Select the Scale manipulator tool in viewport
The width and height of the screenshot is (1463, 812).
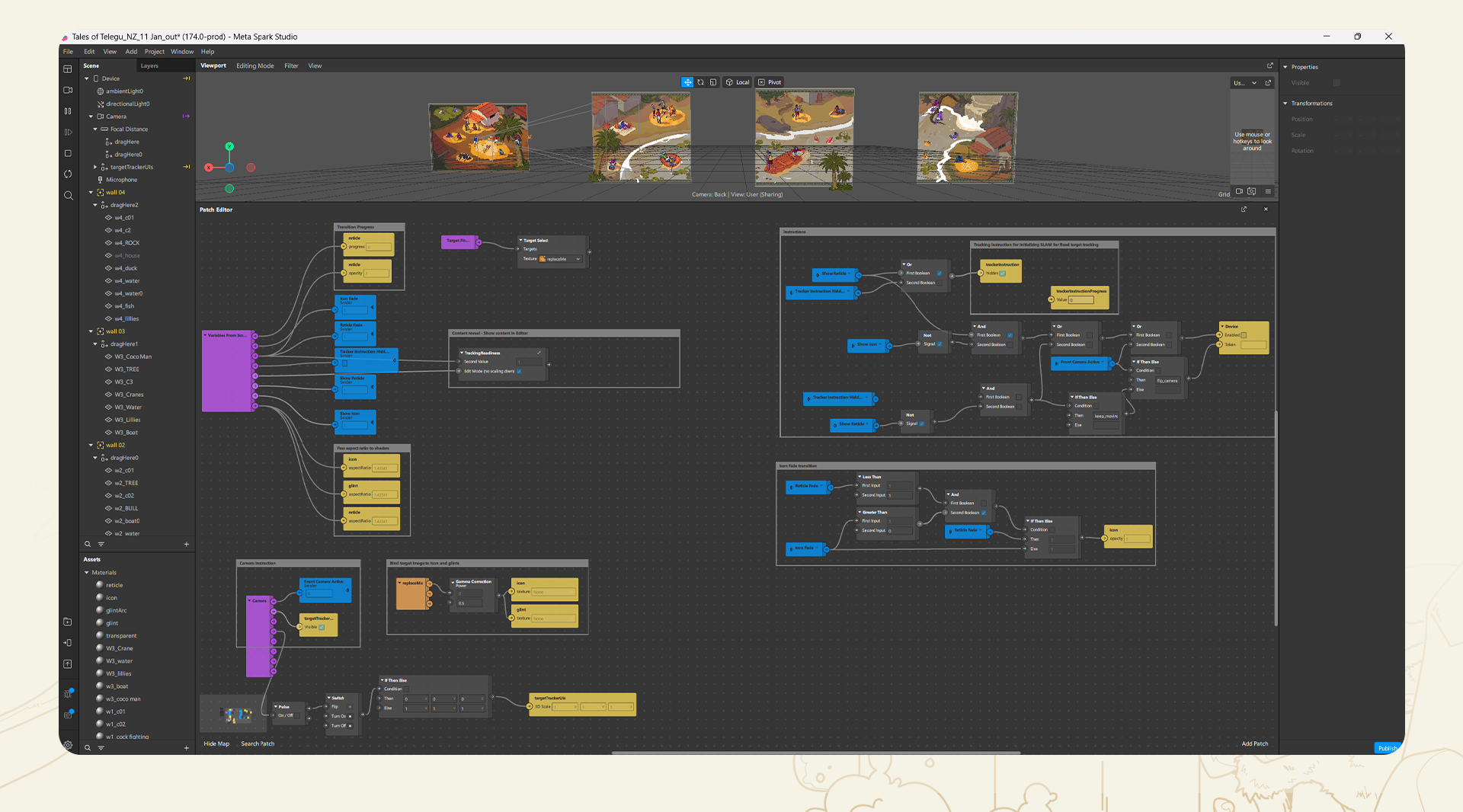click(713, 82)
